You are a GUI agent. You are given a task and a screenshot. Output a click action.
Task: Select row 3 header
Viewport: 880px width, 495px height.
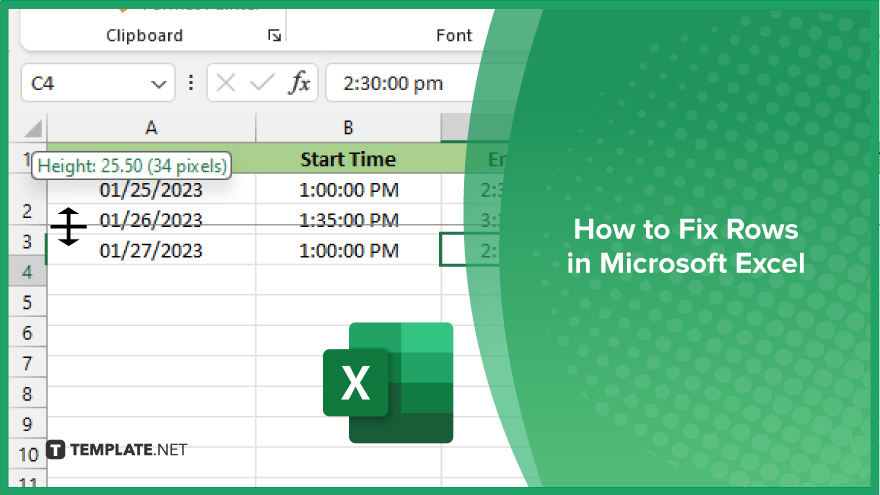27,242
